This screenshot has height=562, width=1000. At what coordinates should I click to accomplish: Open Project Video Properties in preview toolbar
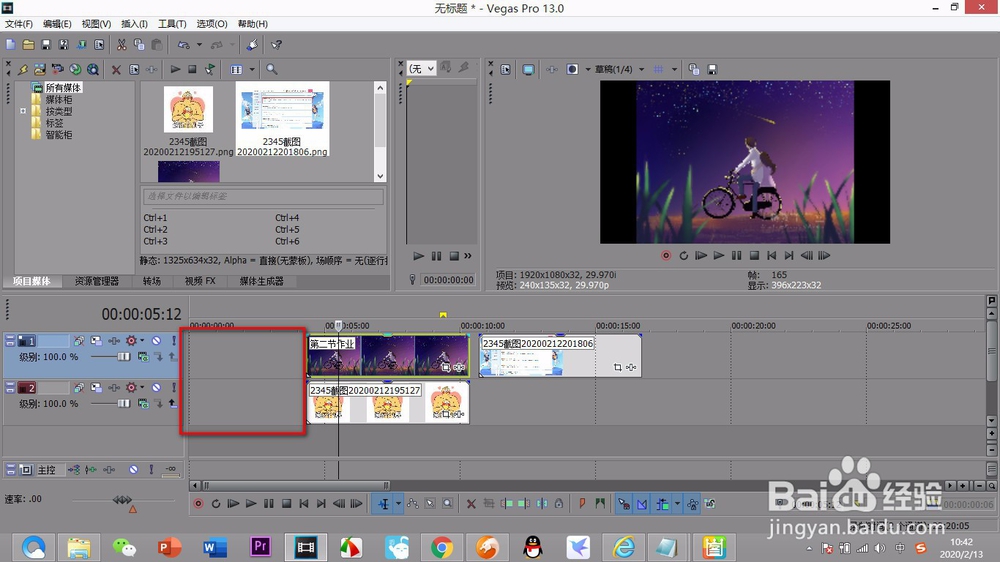[x=506, y=69]
